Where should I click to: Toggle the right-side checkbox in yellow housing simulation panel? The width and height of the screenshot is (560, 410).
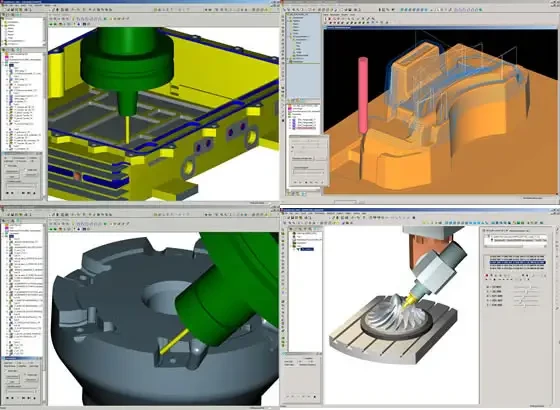(x=26, y=170)
